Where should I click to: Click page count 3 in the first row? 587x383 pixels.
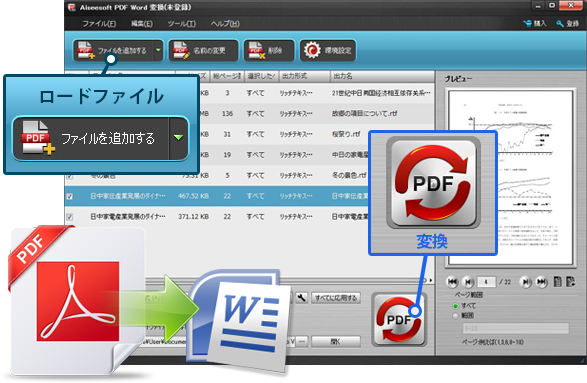(227, 93)
